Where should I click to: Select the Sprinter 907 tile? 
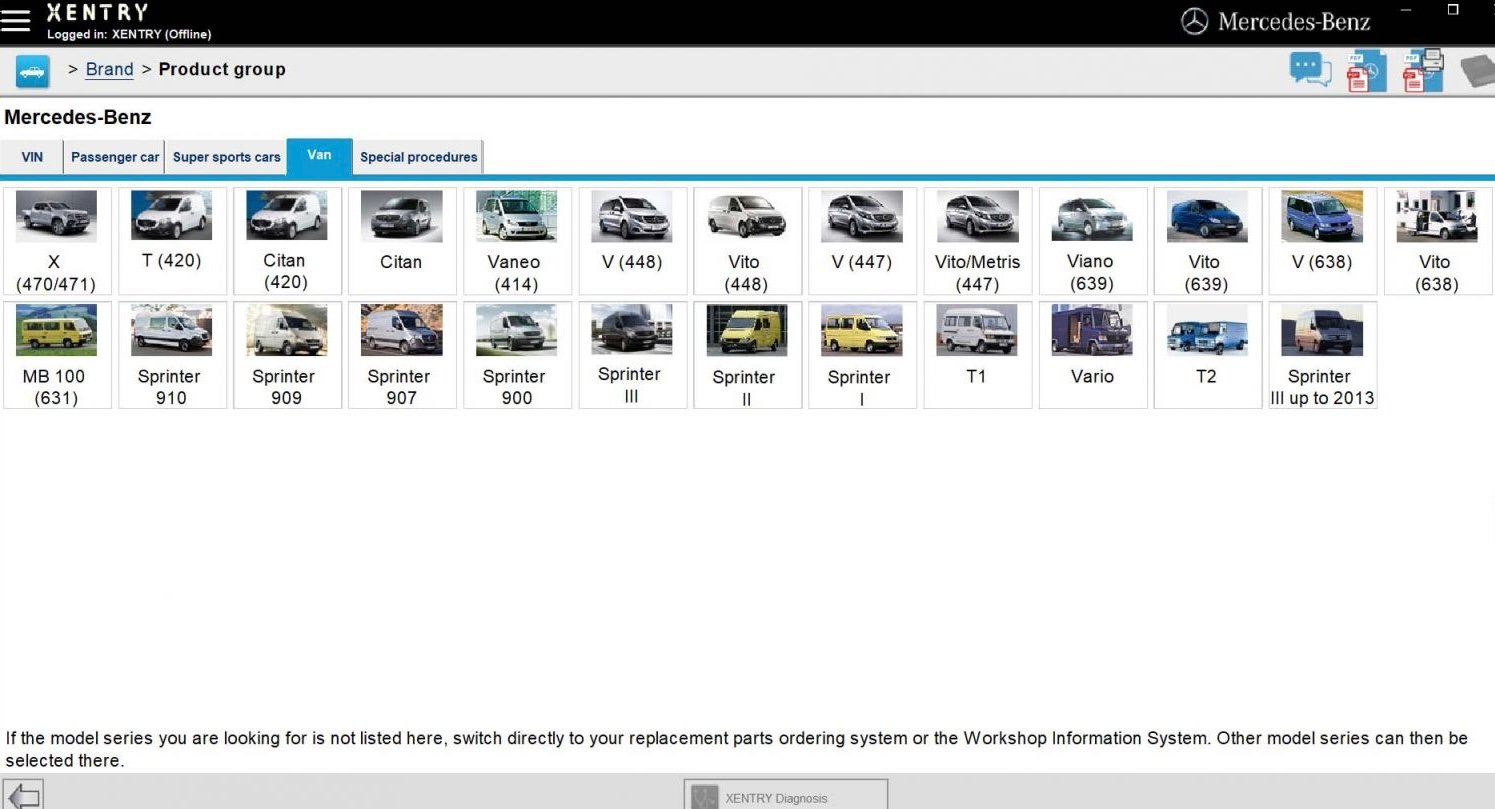(x=402, y=355)
